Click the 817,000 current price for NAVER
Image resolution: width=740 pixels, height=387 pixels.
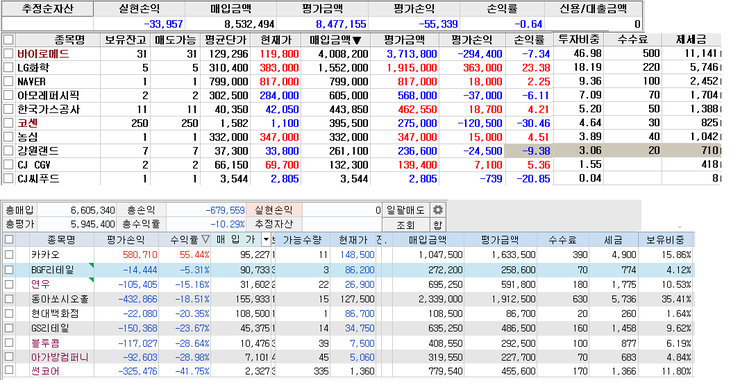click(x=279, y=82)
